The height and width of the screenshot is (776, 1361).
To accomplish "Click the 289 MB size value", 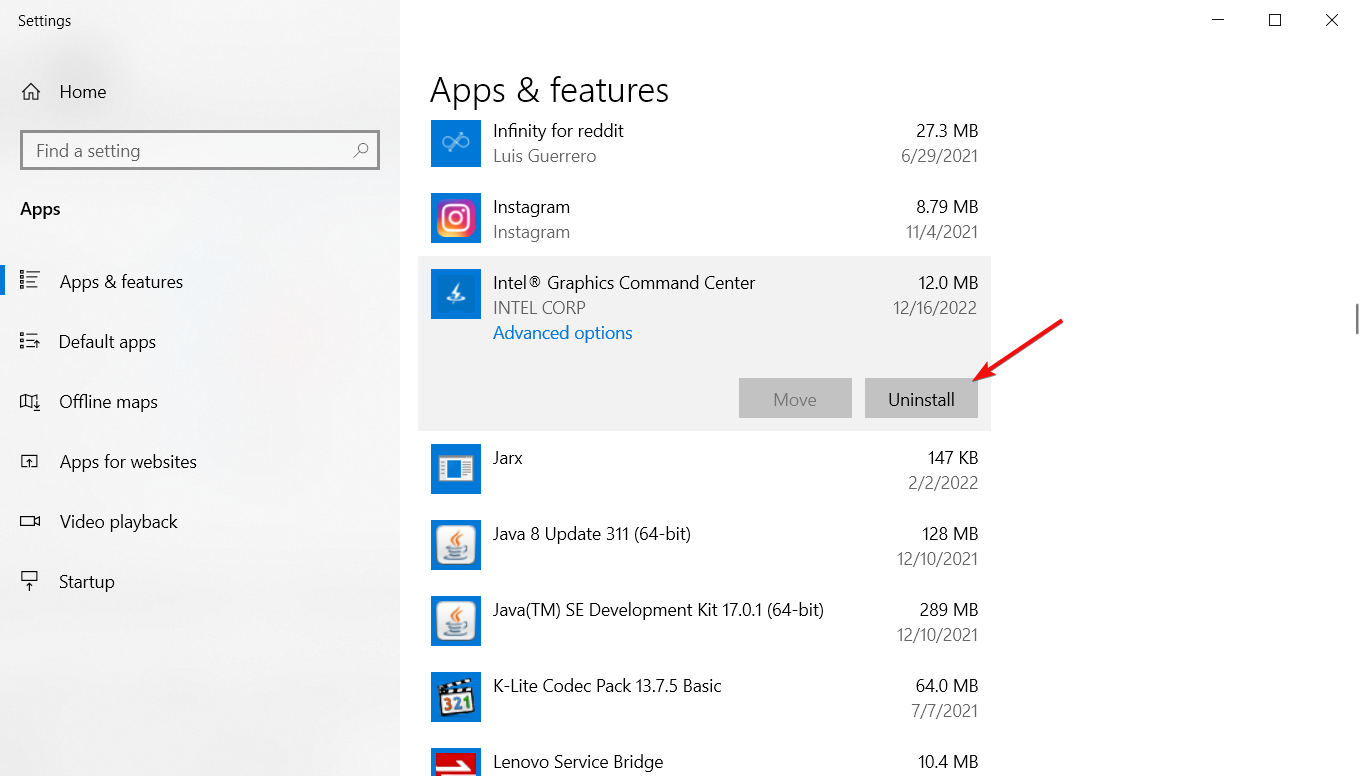I will (949, 610).
